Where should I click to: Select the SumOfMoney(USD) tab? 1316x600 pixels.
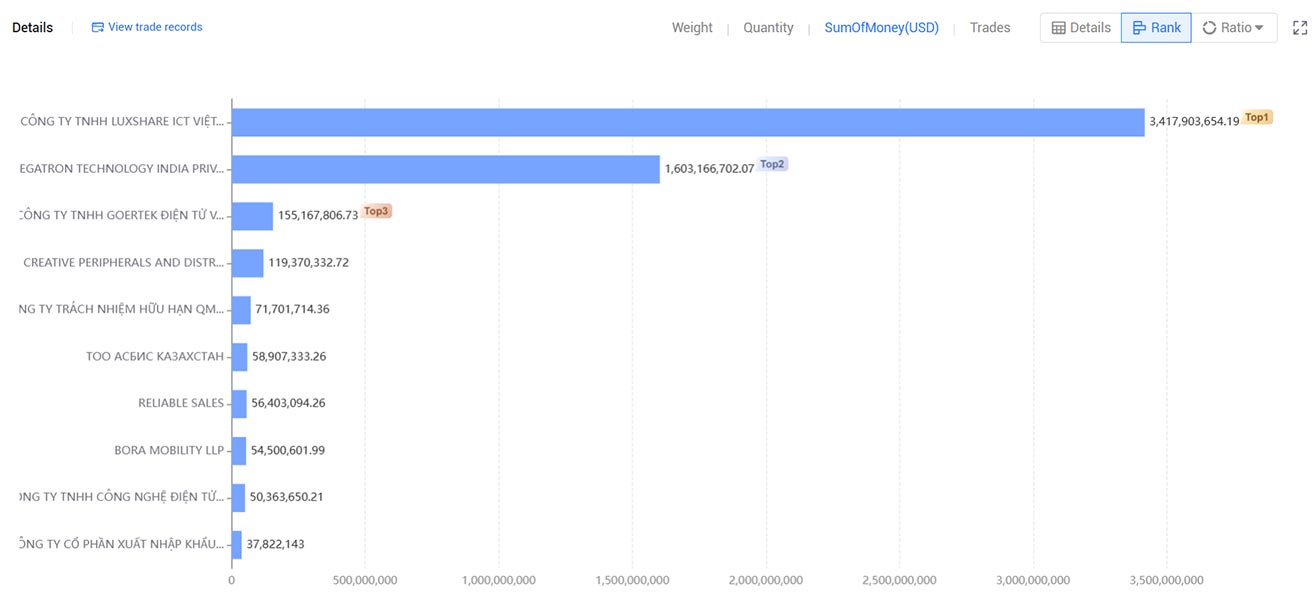tap(881, 28)
